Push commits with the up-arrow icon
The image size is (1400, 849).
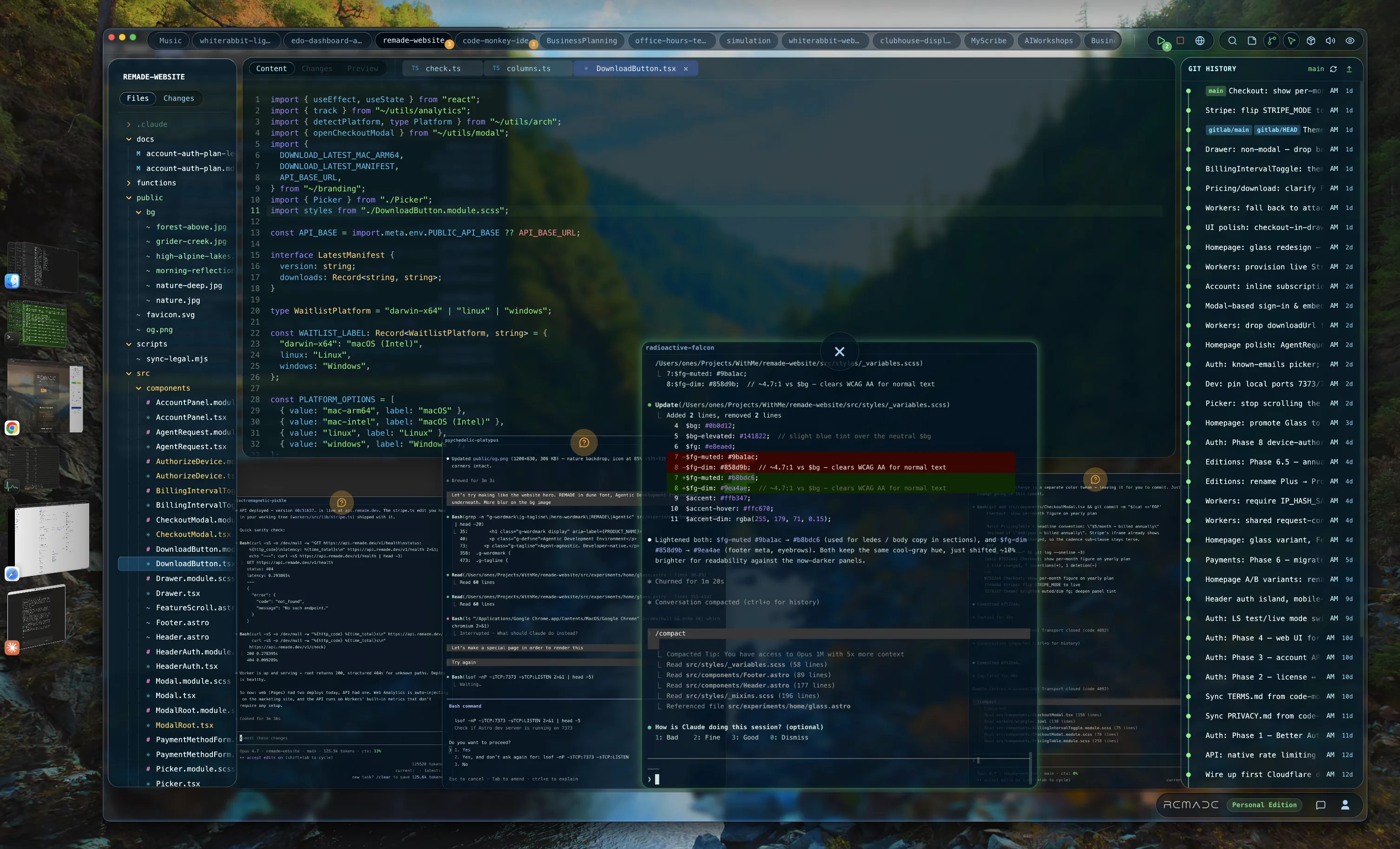point(1349,69)
